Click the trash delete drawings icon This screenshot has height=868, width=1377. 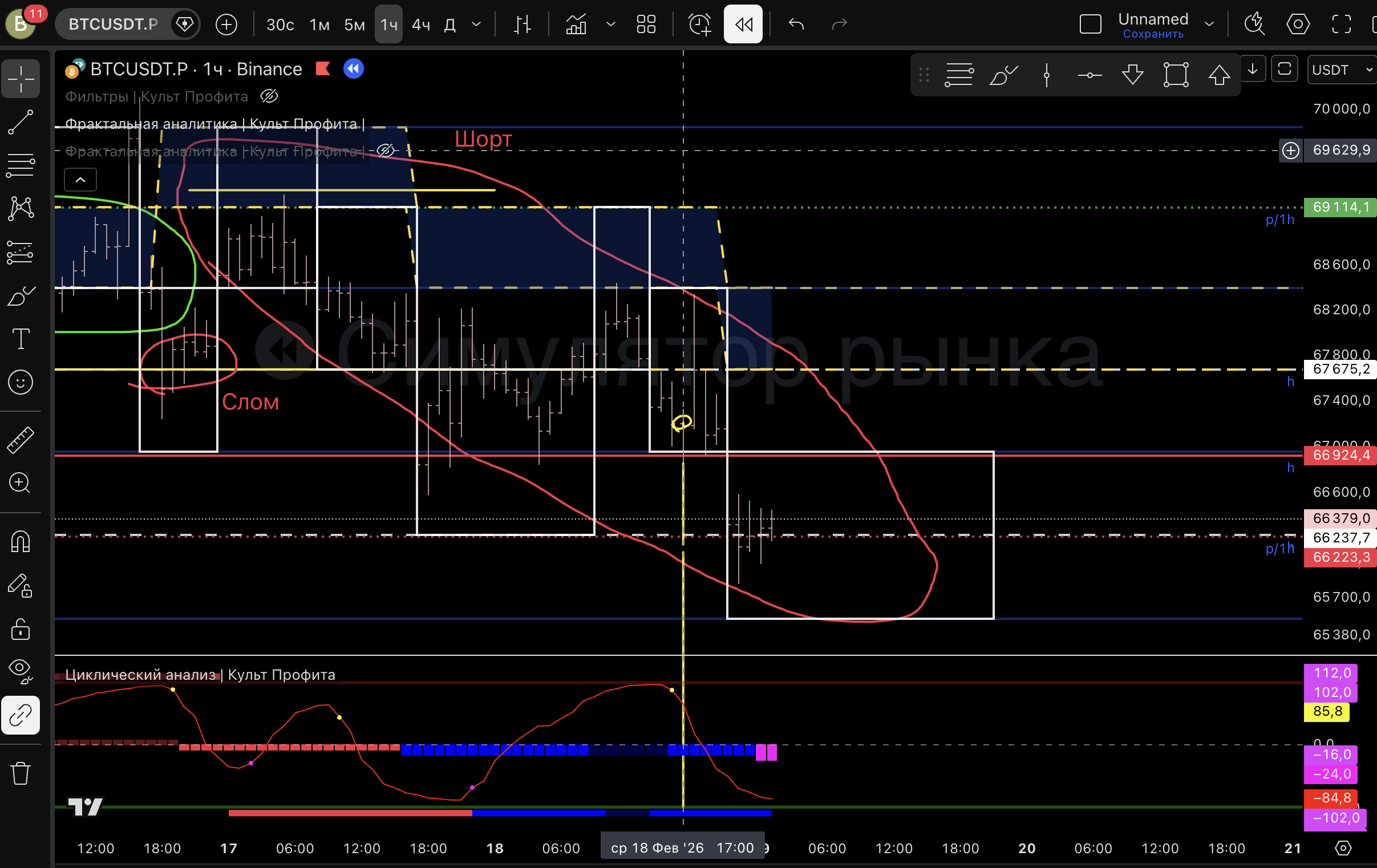point(21,773)
